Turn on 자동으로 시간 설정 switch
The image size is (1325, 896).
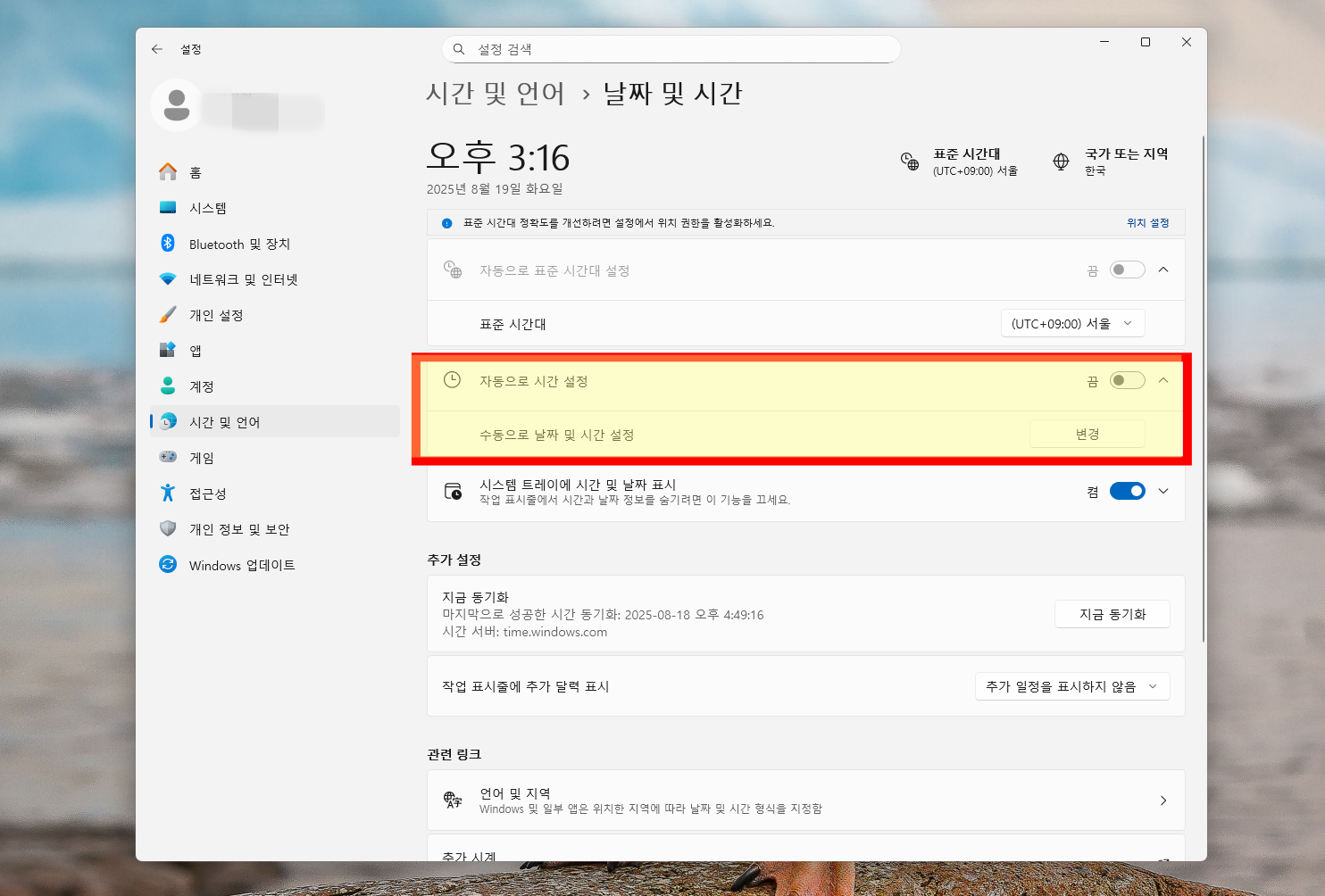click(1127, 380)
